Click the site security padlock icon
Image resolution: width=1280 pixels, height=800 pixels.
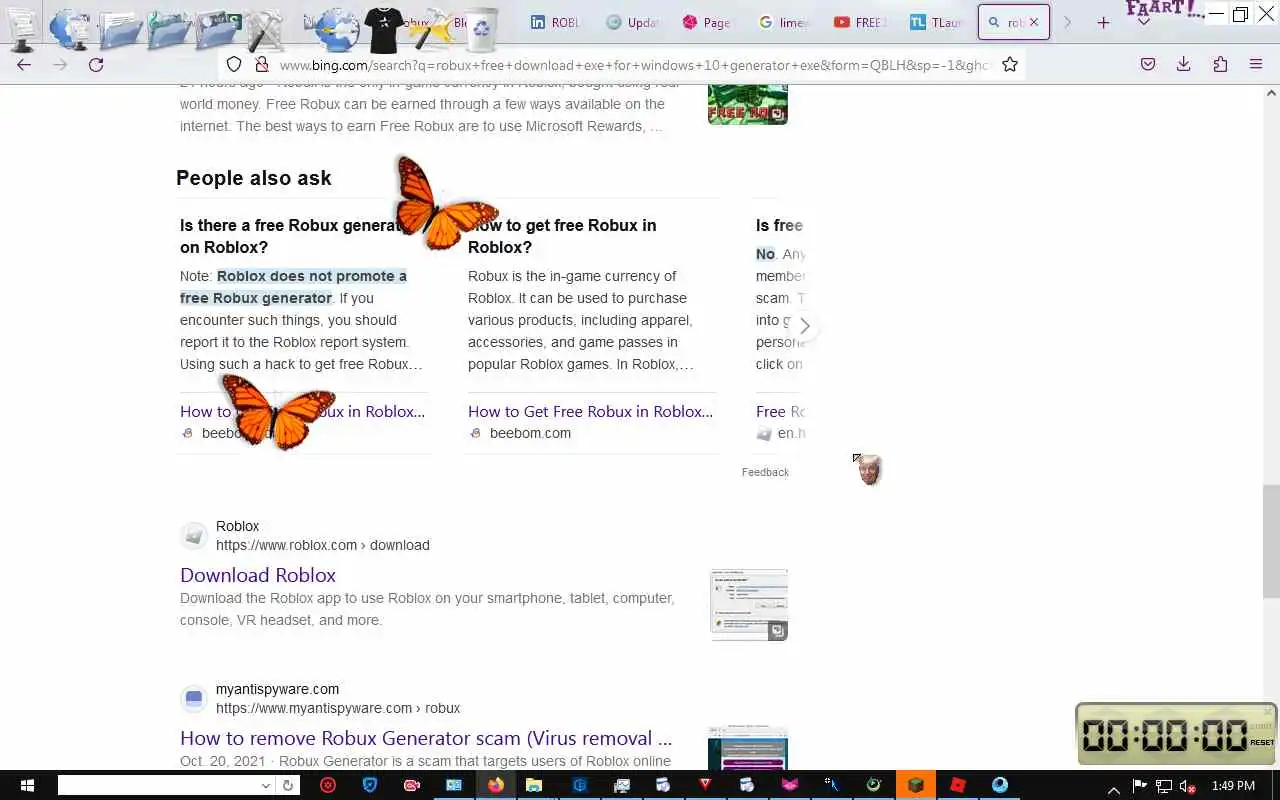point(262,64)
